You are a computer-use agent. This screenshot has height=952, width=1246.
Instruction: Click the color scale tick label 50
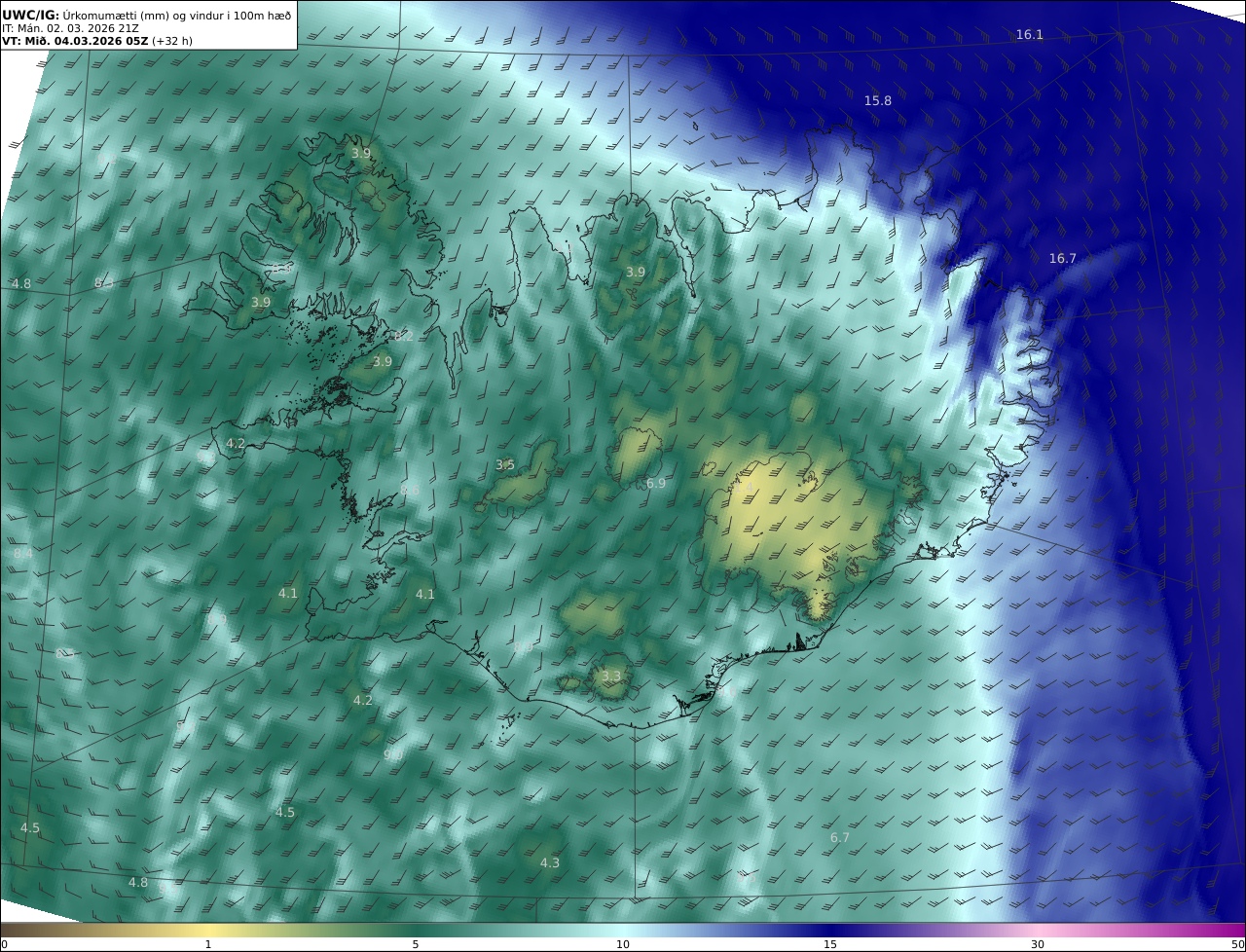(1238, 944)
